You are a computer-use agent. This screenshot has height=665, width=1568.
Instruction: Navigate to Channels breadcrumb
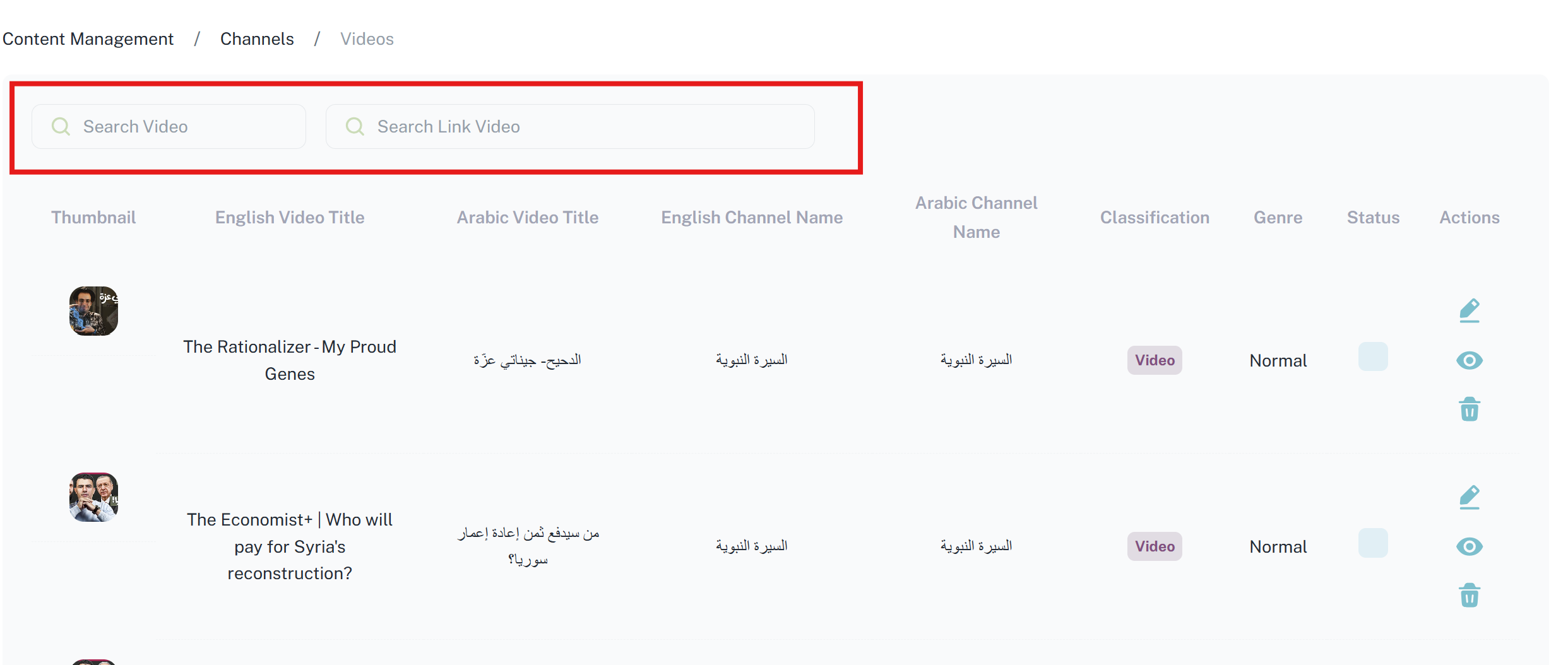tap(257, 39)
